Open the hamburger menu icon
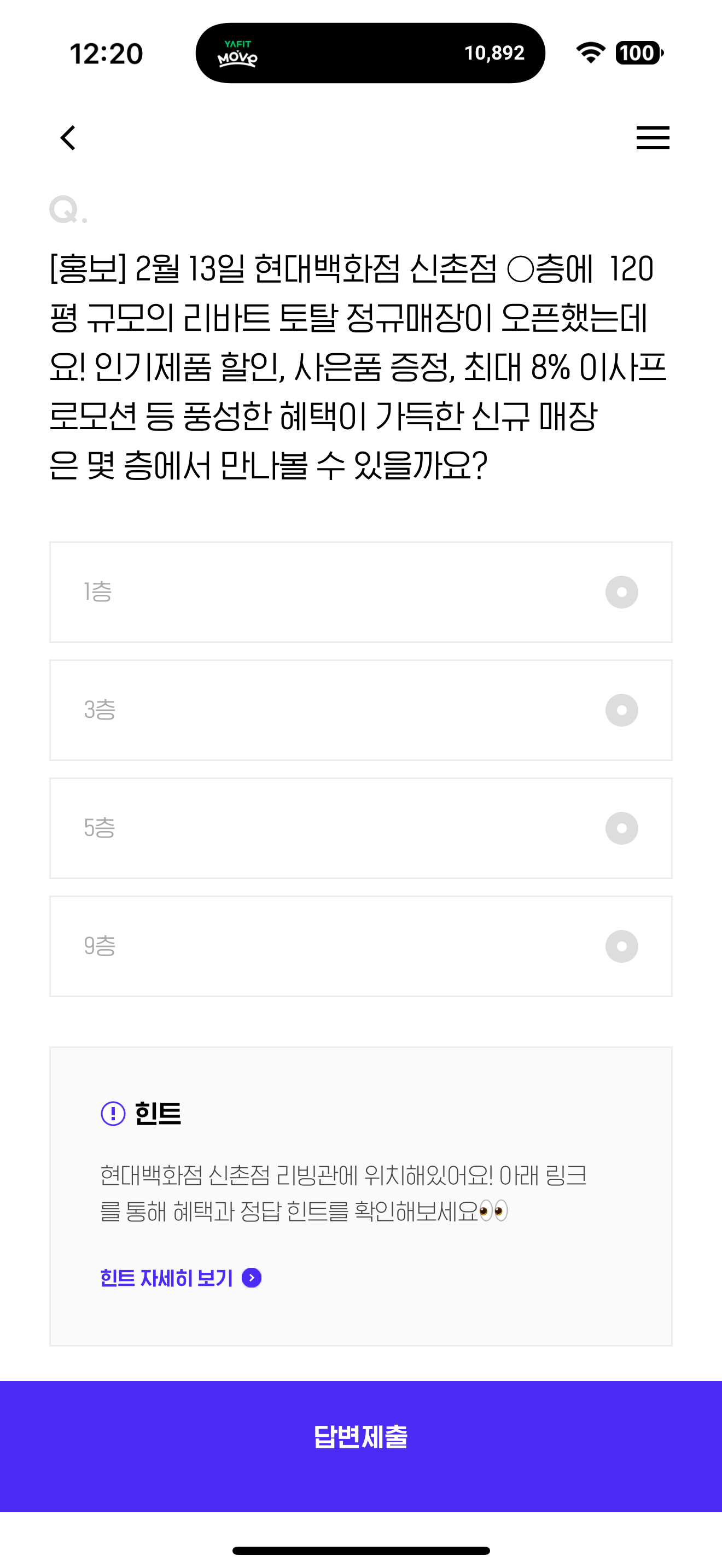This screenshot has height=1568, width=722. pyautogui.click(x=653, y=138)
